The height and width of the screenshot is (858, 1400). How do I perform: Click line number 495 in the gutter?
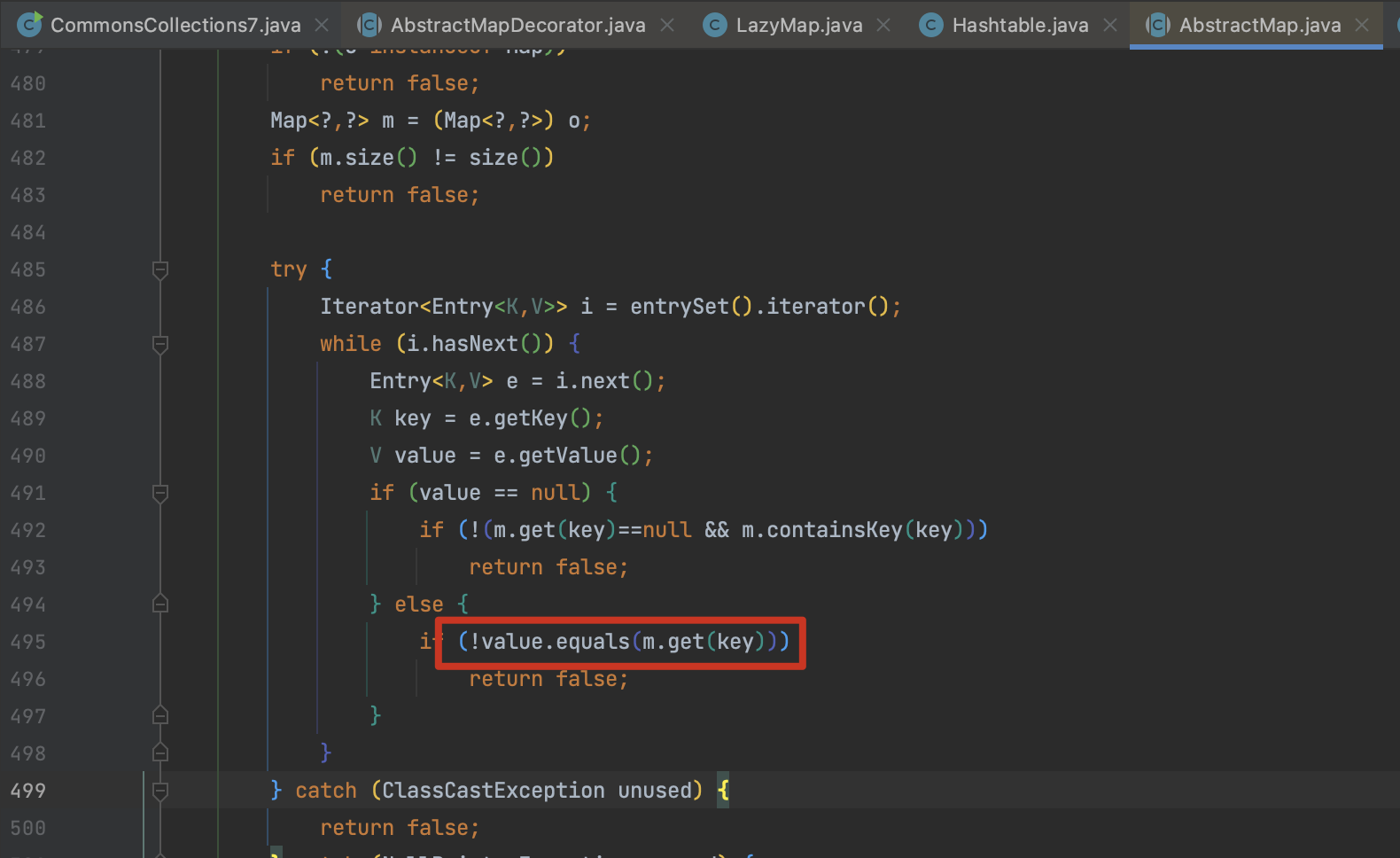(28, 642)
